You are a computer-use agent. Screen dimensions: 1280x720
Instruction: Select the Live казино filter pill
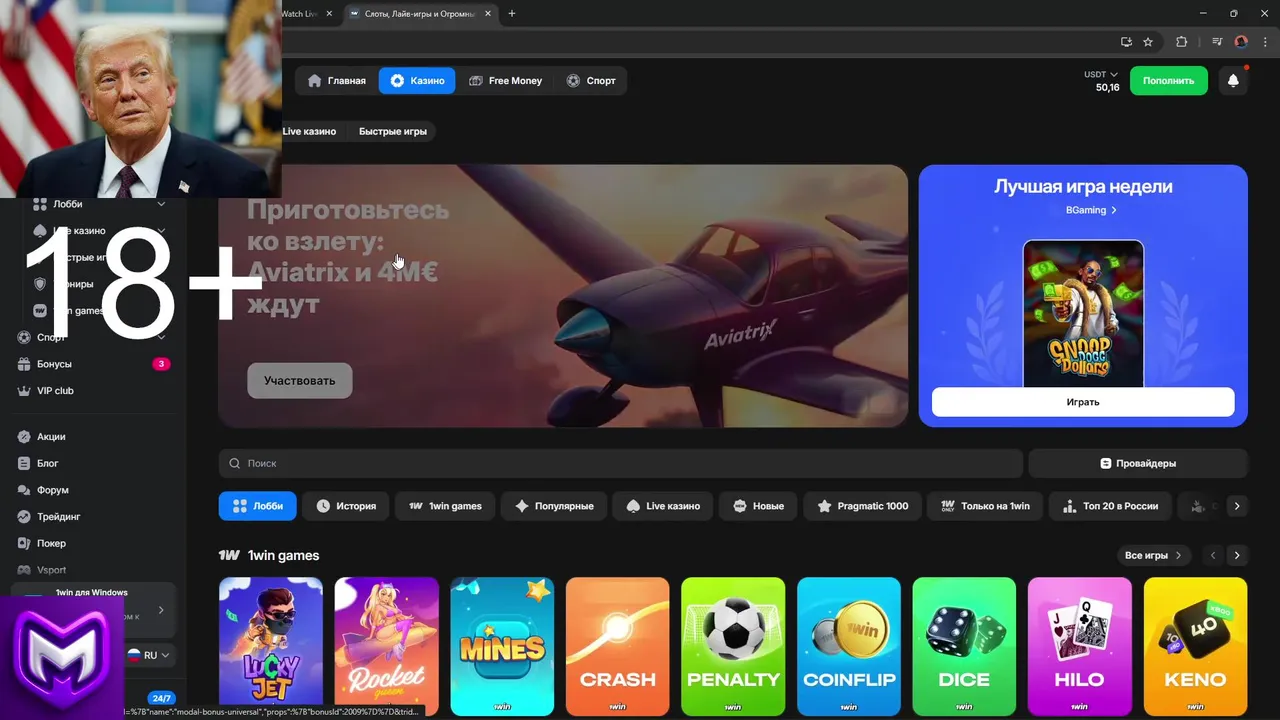point(309,131)
